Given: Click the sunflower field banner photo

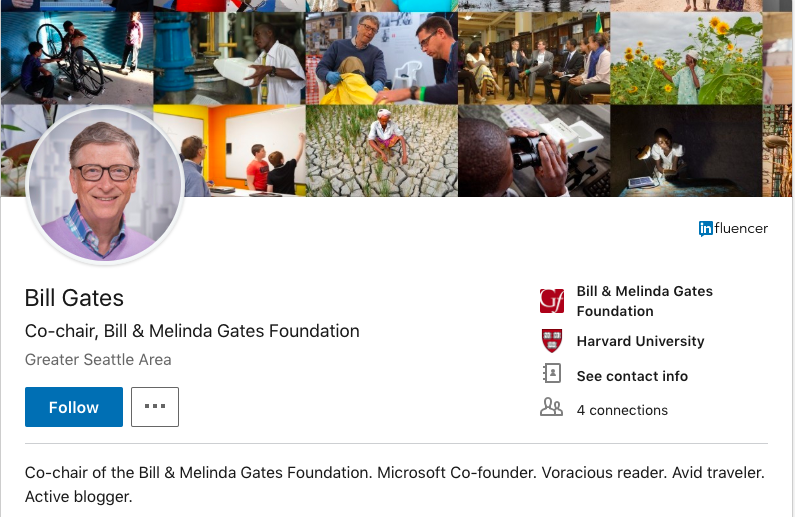Looking at the screenshot, I should [685, 58].
